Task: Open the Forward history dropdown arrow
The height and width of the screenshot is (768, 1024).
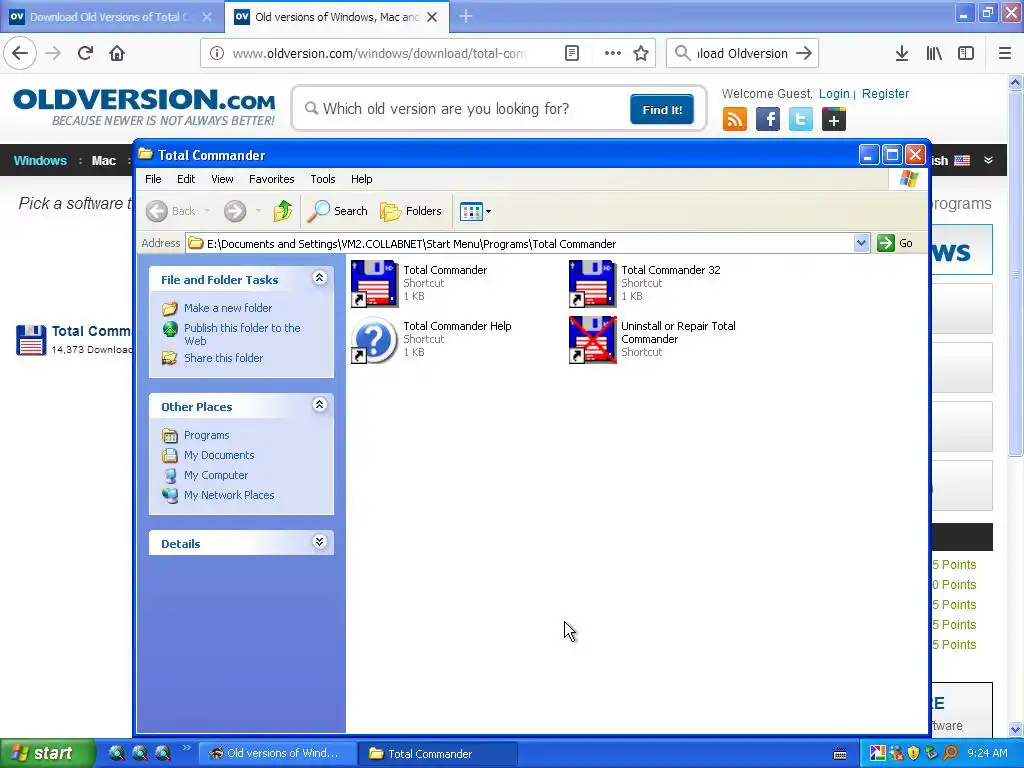Action: tap(258, 211)
